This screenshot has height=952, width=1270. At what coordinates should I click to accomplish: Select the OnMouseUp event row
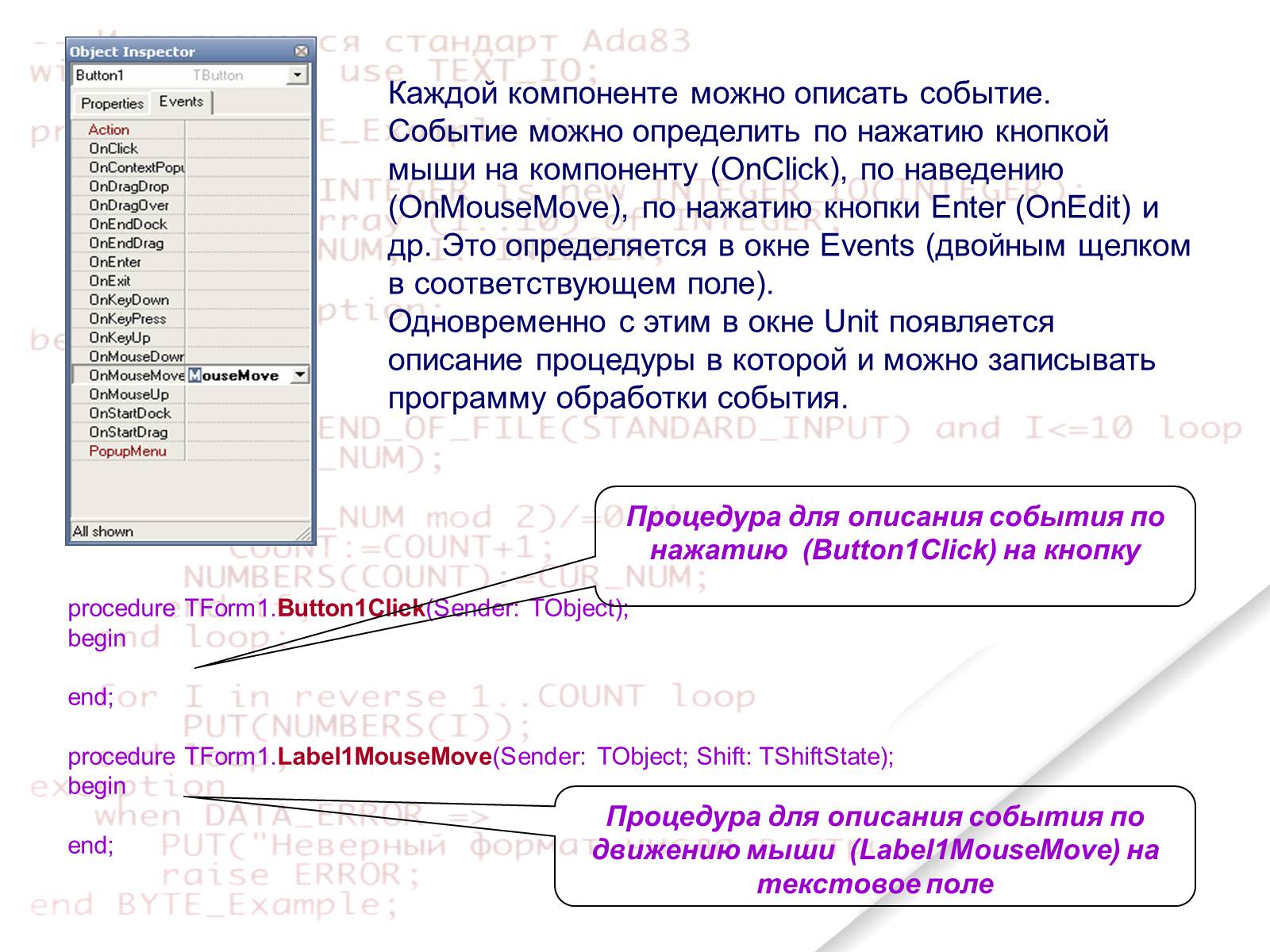click(190, 394)
